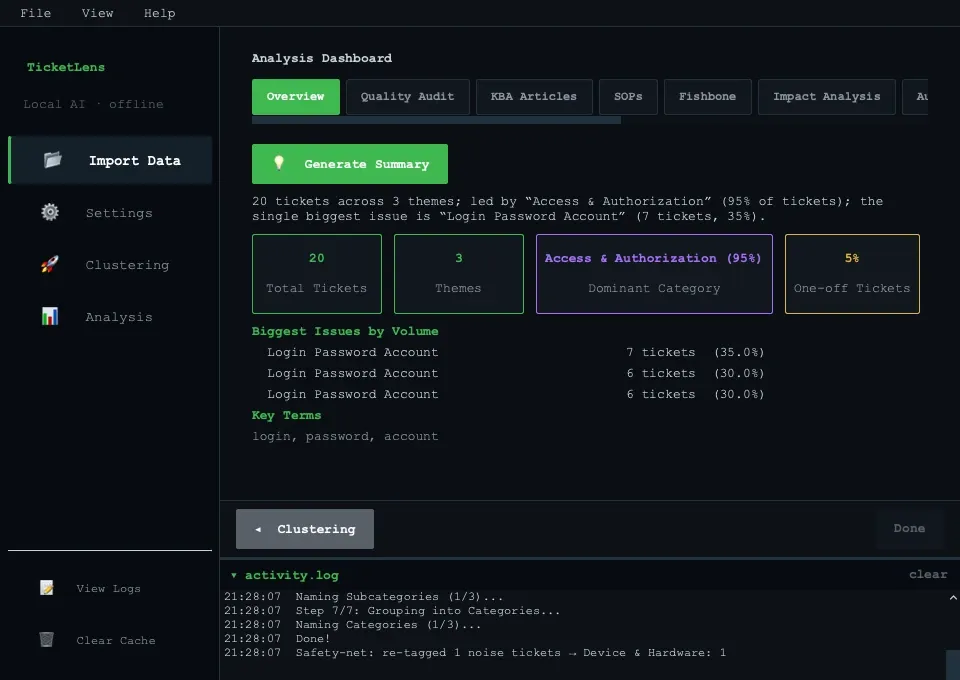Click the TicketLens app title
960x680 pixels.
tap(66, 67)
